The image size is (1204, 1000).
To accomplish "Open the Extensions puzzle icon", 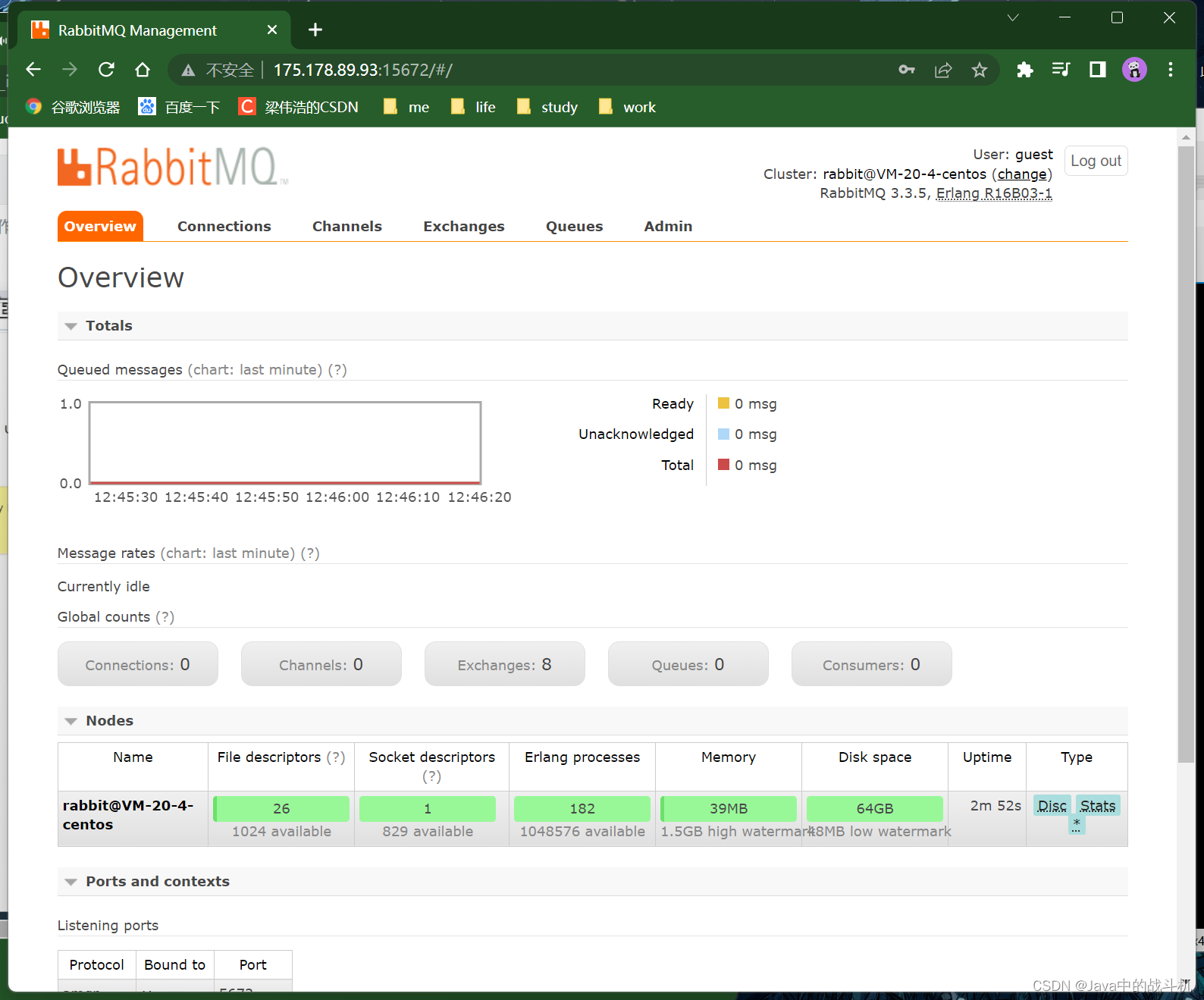I will (1025, 70).
